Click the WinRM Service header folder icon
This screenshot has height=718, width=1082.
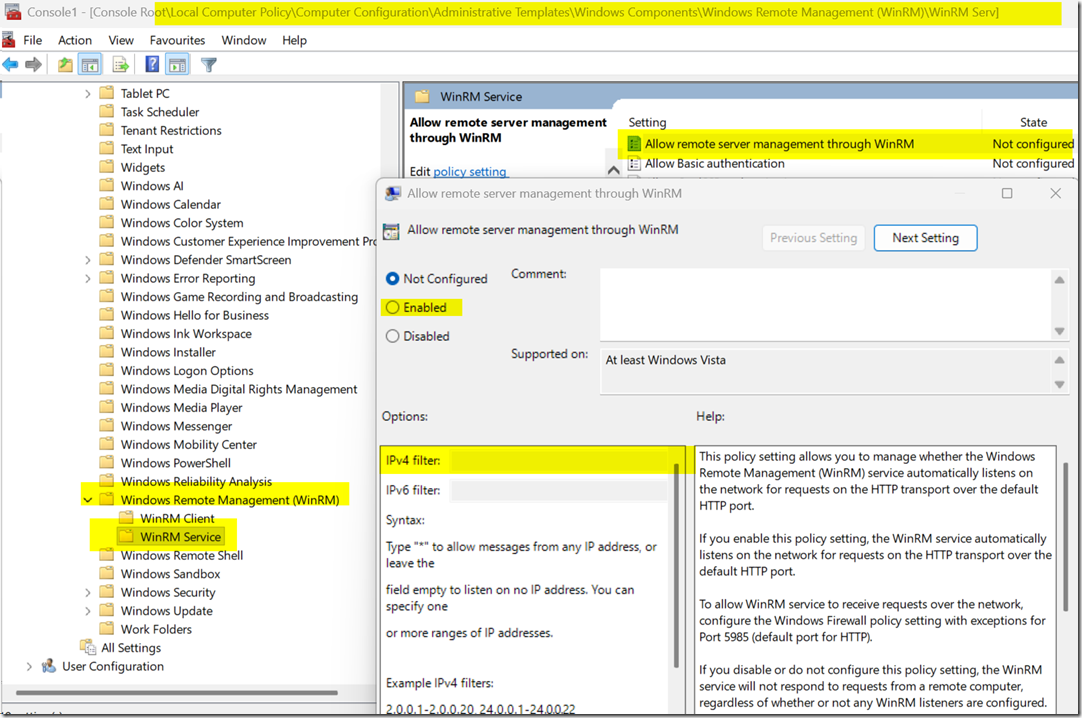coord(422,97)
